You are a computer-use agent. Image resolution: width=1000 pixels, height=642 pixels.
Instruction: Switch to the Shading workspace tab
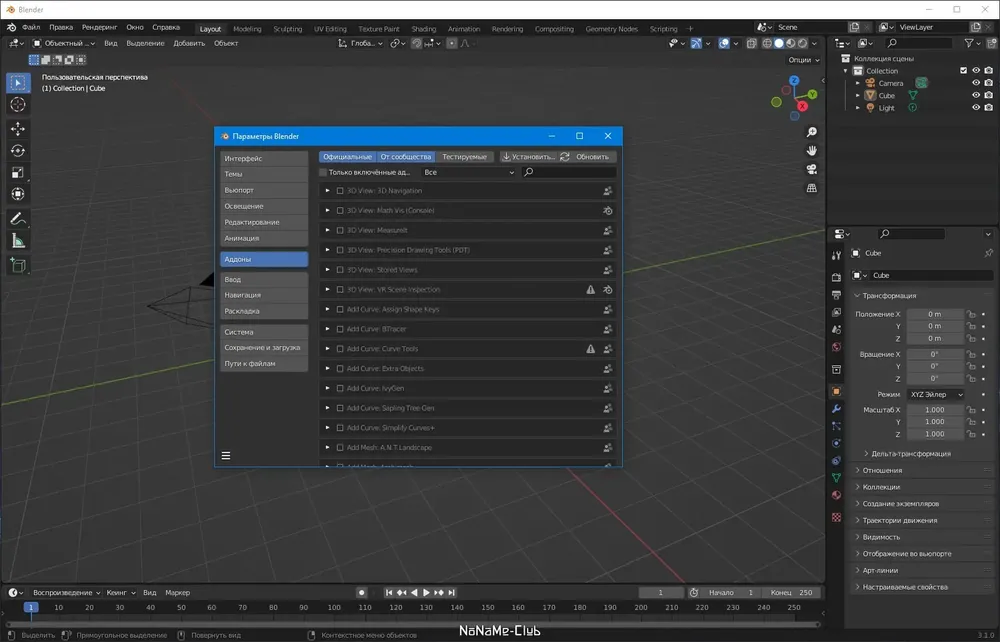click(x=423, y=29)
